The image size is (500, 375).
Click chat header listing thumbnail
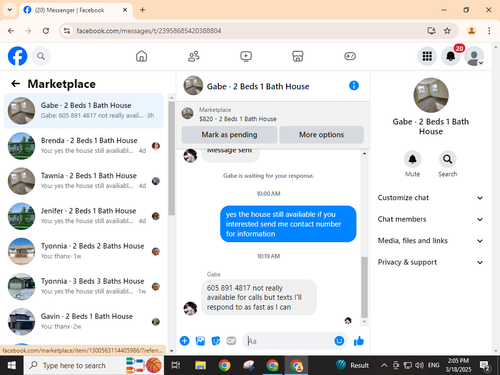(x=193, y=85)
